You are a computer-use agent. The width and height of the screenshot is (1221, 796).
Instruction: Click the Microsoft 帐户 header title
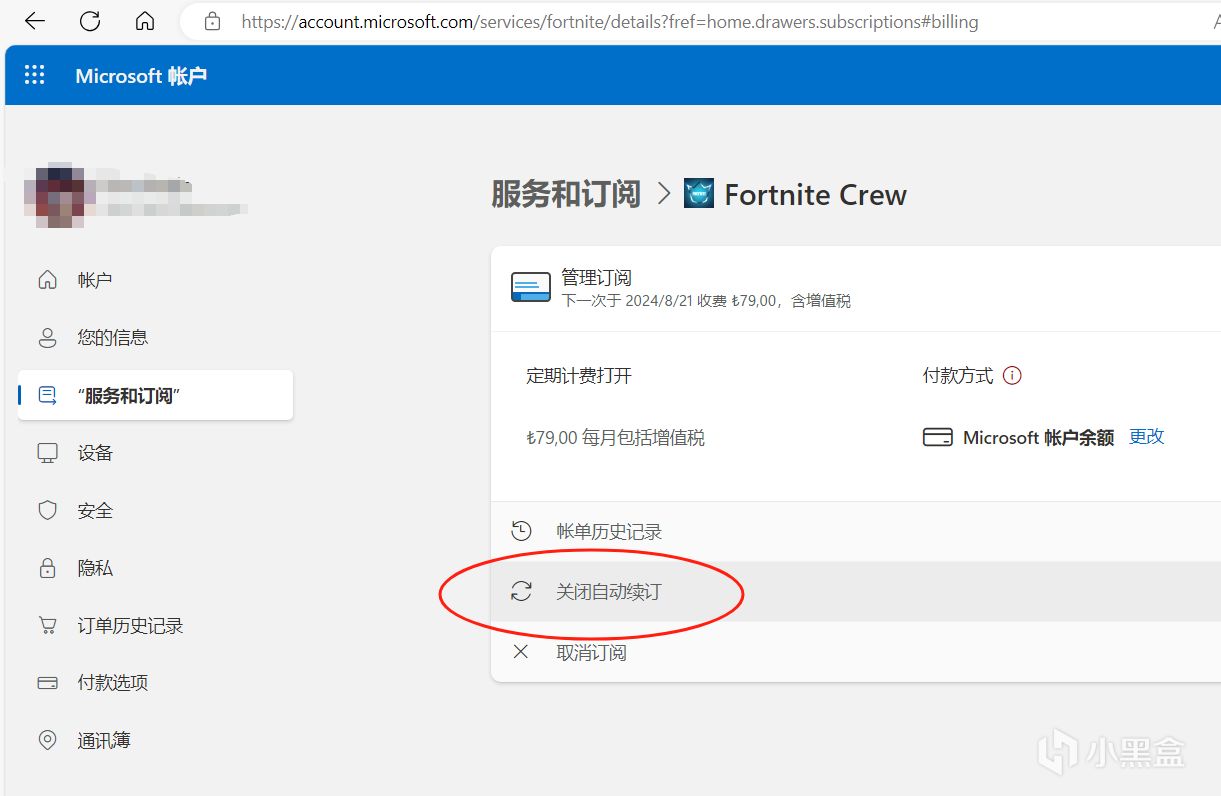[141, 75]
